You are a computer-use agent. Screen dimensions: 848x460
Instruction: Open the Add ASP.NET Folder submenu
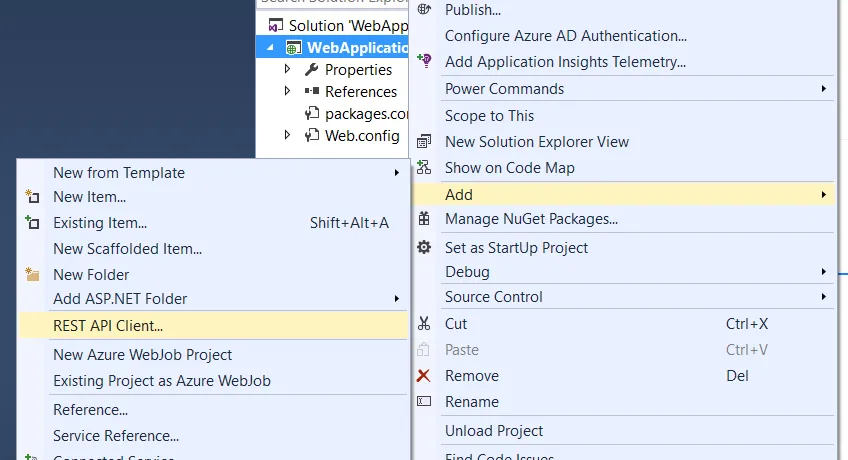click(x=120, y=299)
